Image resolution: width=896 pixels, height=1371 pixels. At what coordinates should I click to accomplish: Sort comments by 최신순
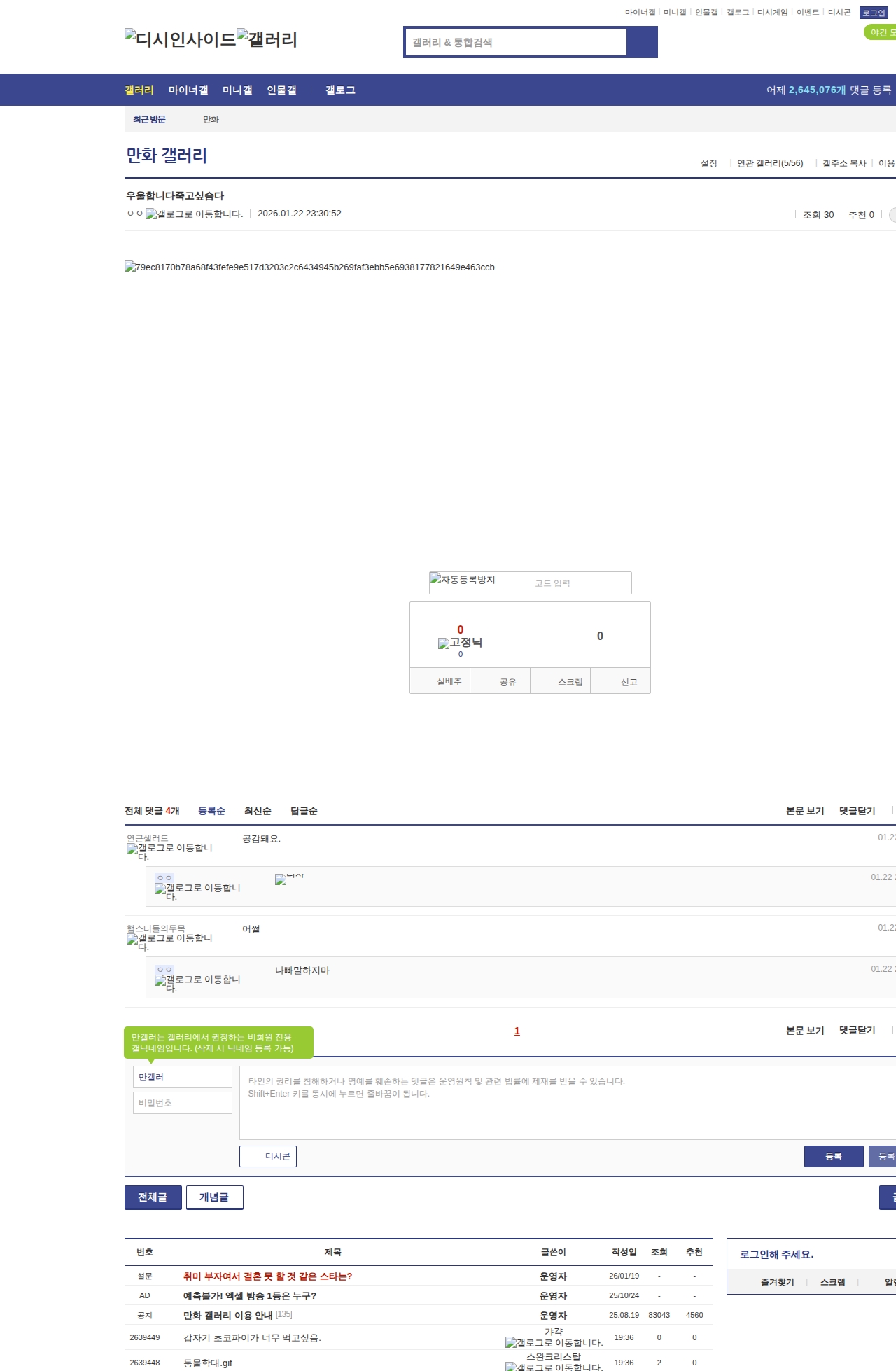coord(258,811)
